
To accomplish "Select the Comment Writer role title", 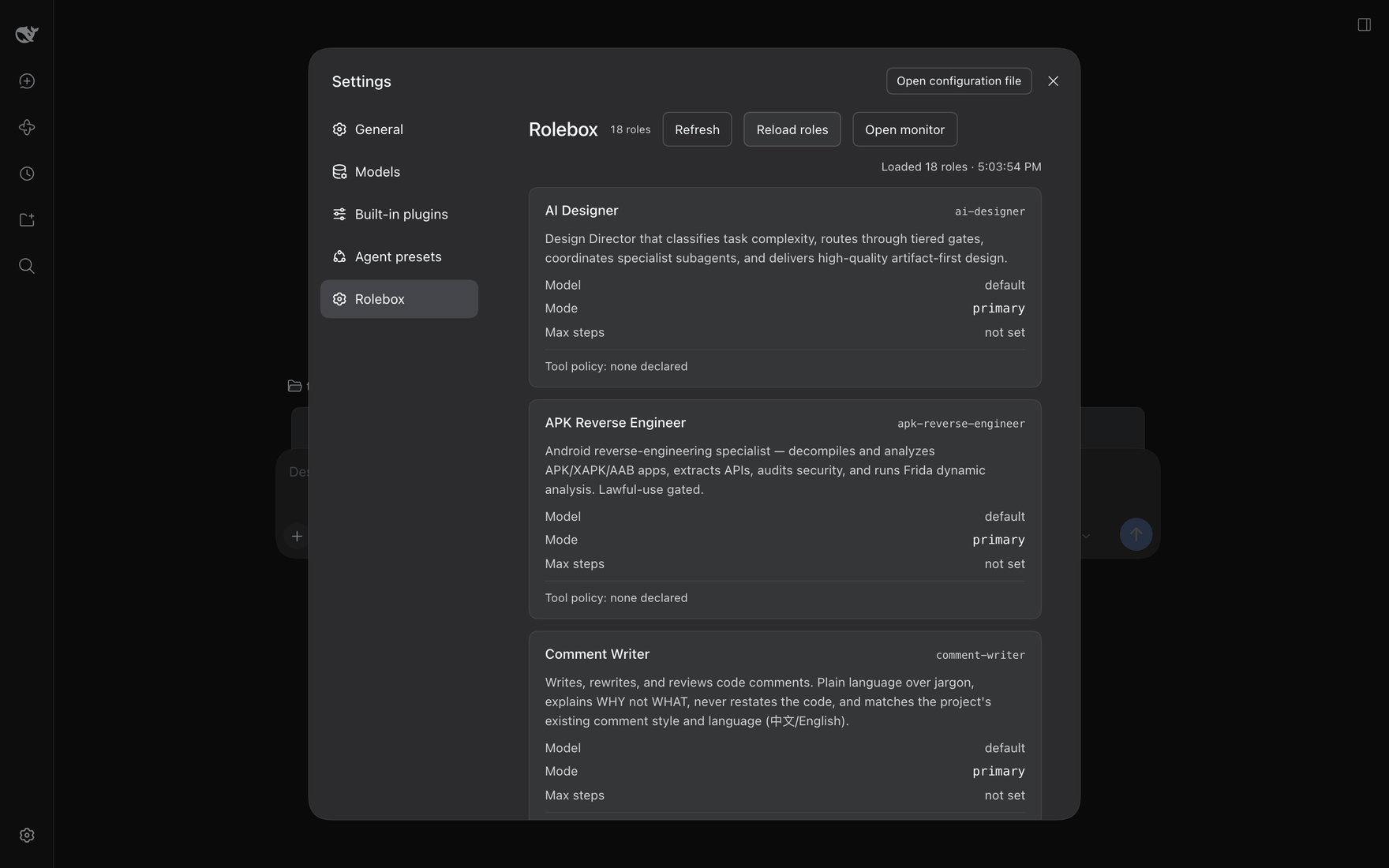I will [x=597, y=654].
